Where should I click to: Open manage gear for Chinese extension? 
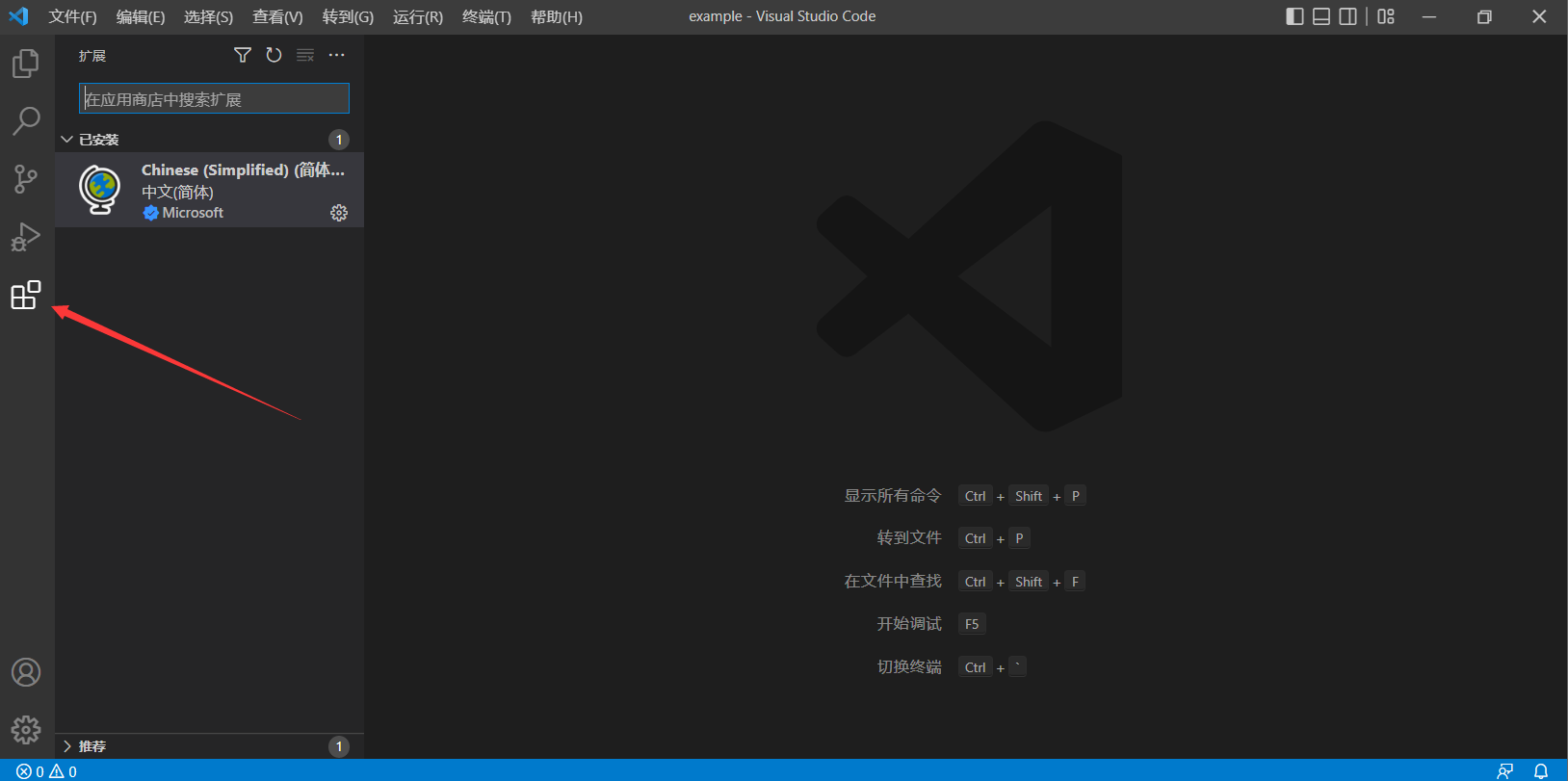click(x=339, y=213)
